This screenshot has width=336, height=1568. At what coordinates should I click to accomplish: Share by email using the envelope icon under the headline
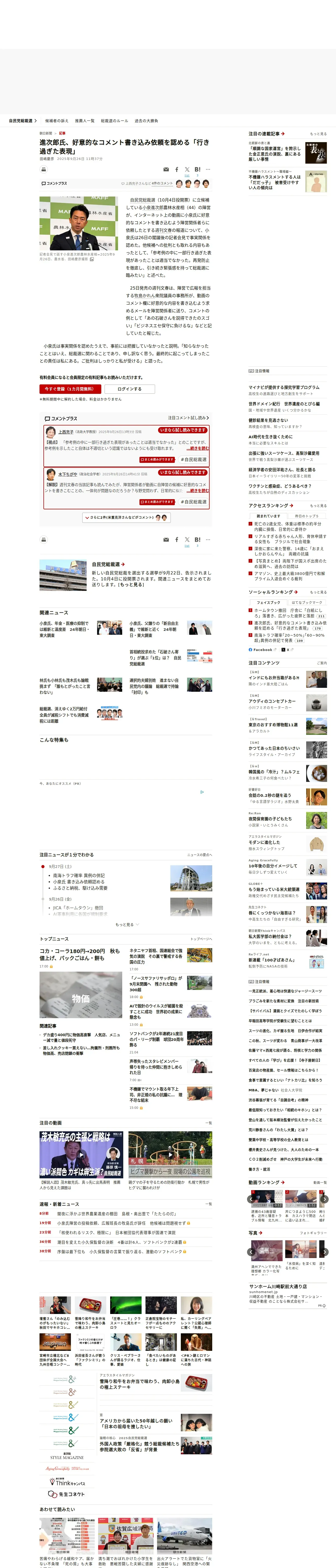pos(166,169)
